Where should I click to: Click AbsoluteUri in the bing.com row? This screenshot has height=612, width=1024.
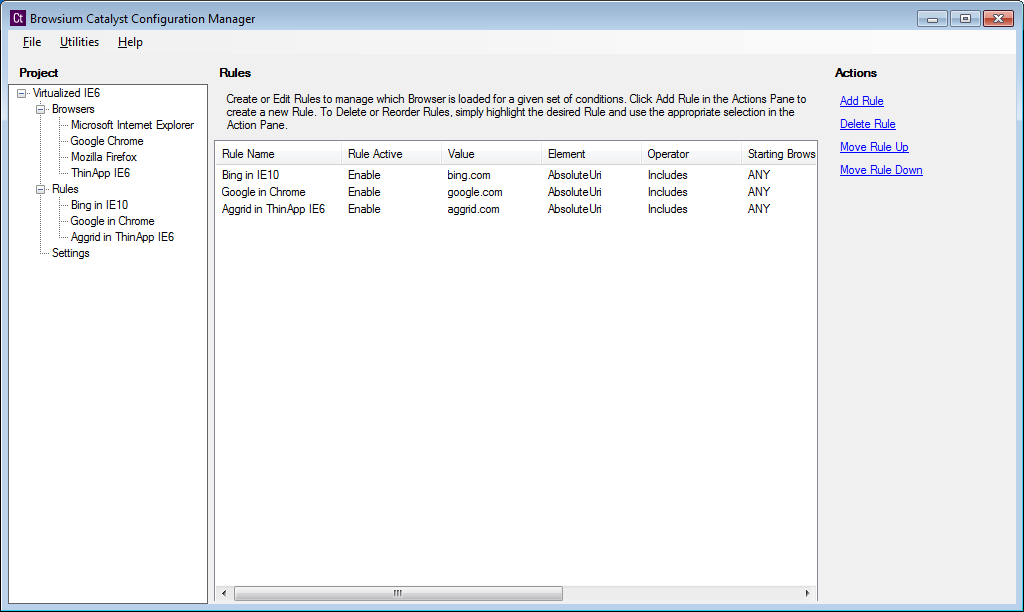pyautogui.click(x=575, y=175)
